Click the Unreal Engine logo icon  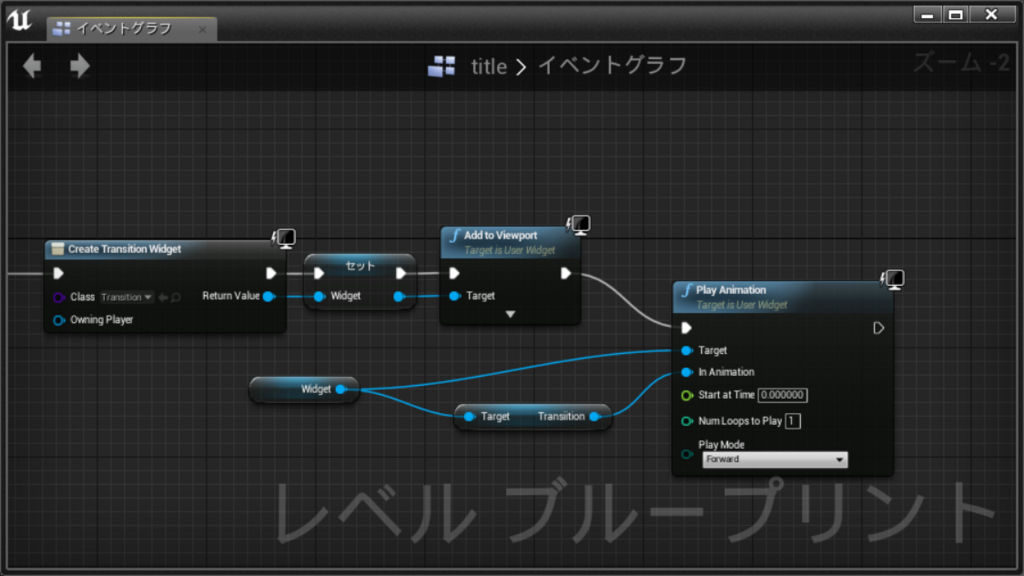coord(20,20)
